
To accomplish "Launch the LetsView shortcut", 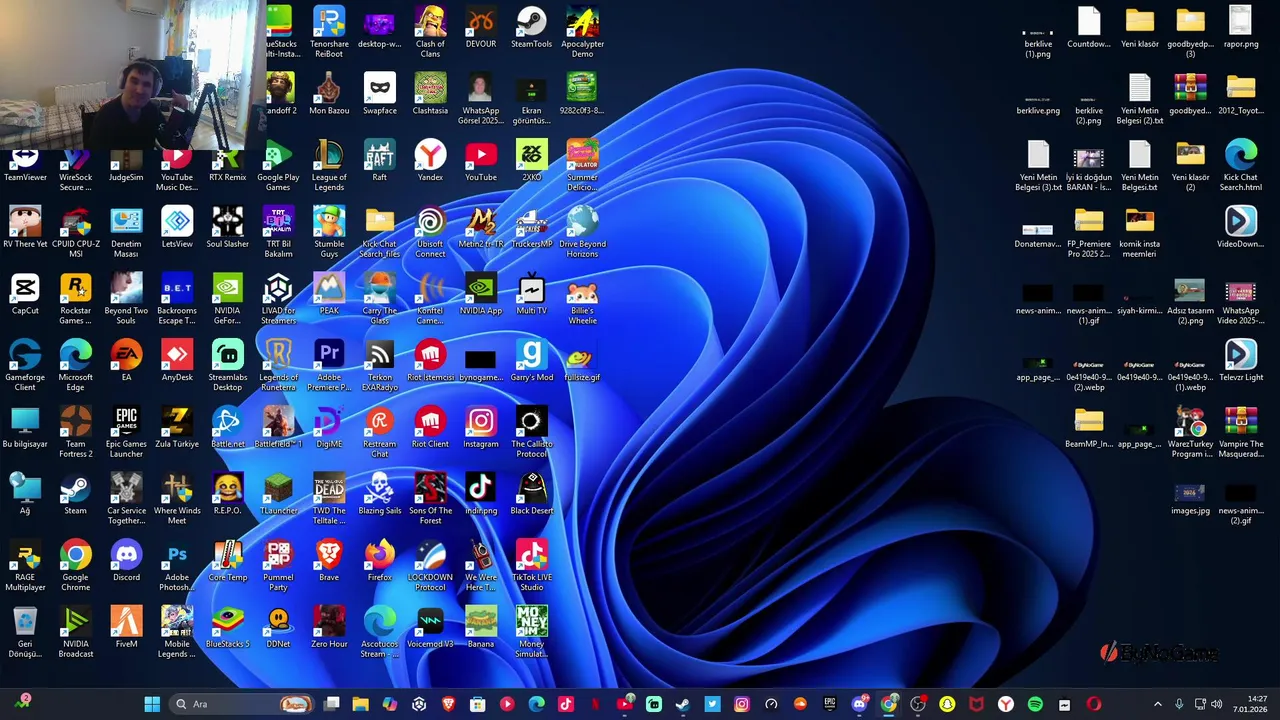I will [177, 228].
